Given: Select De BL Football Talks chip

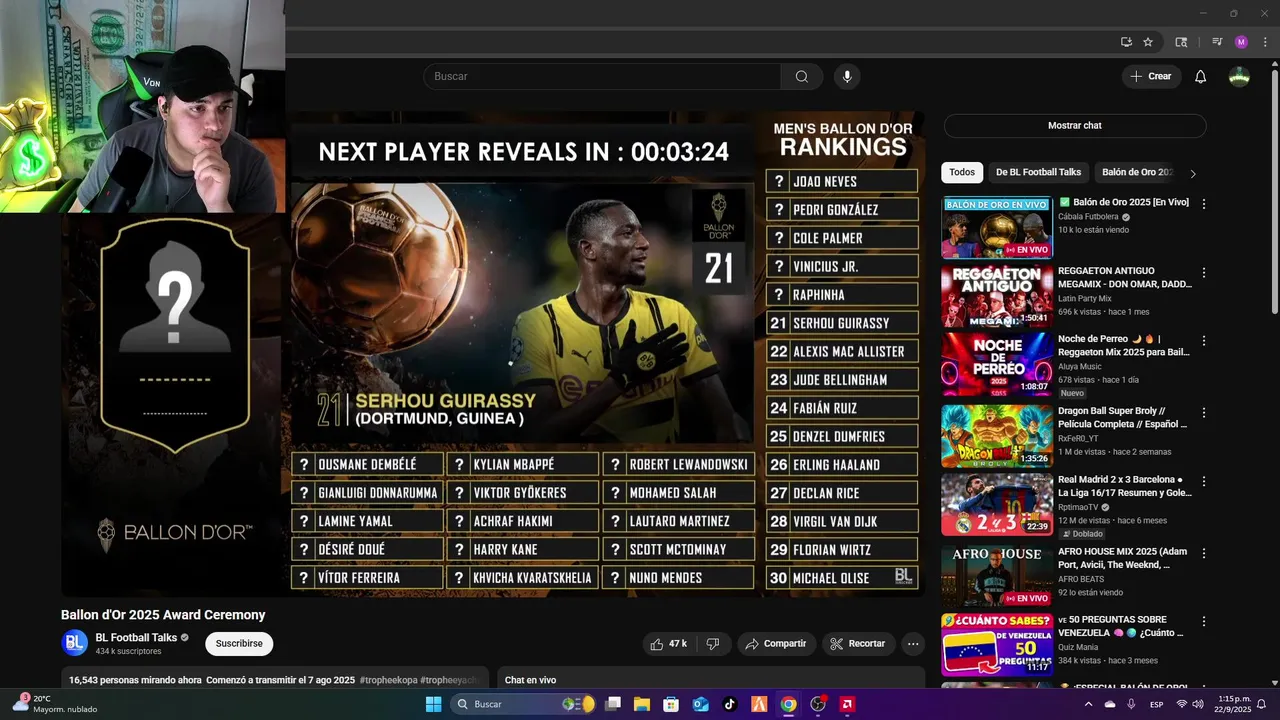Looking at the screenshot, I should pos(1038,172).
